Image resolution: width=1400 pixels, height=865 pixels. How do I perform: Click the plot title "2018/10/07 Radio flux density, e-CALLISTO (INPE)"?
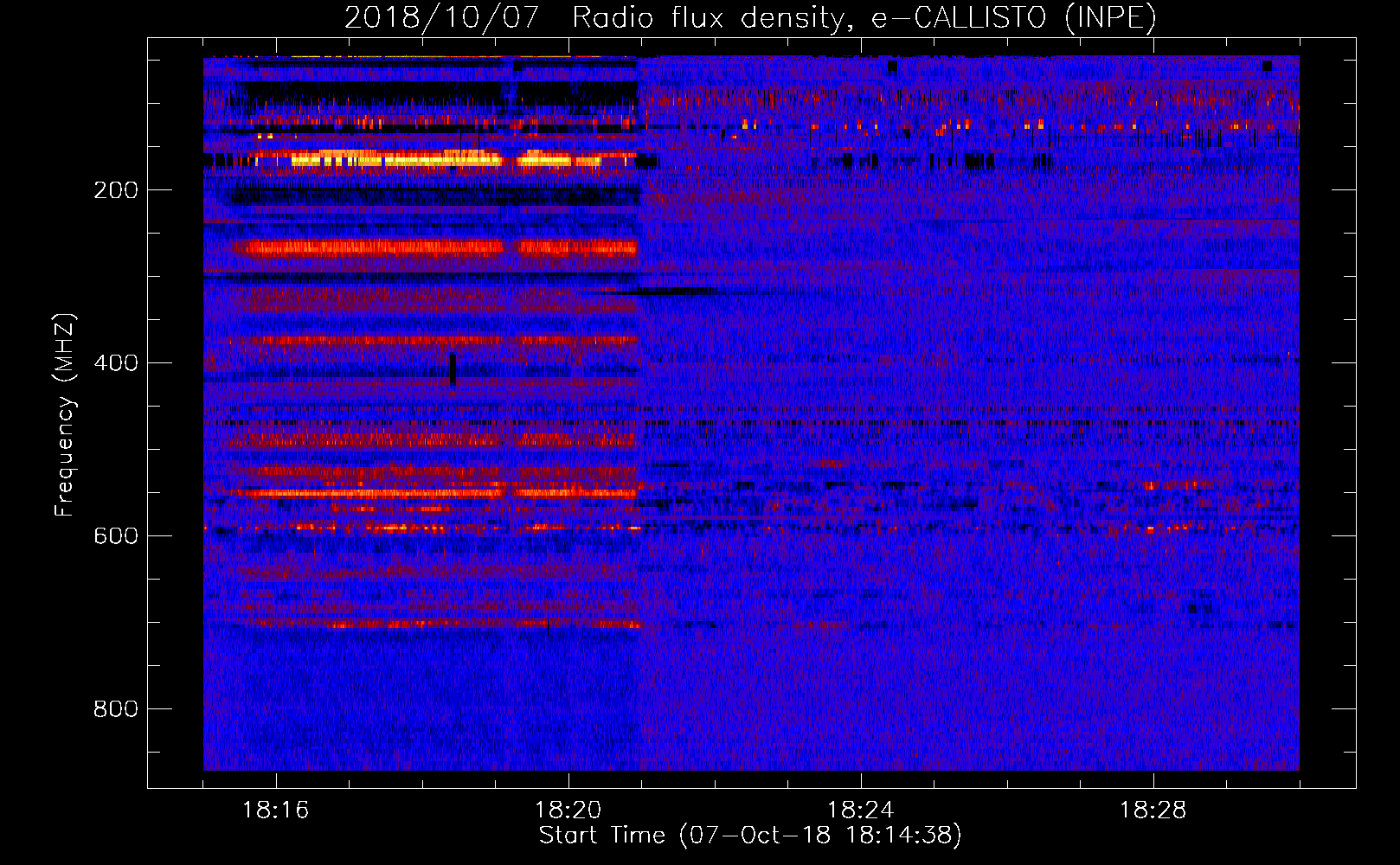tap(750, 17)
